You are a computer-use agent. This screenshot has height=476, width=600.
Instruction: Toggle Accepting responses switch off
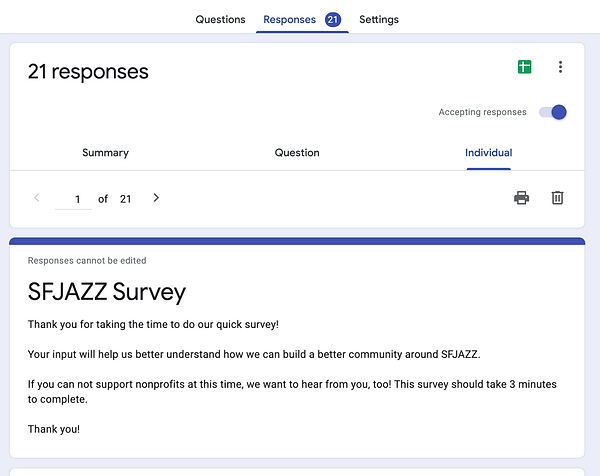pyautogui.click(x=553, y=112)
